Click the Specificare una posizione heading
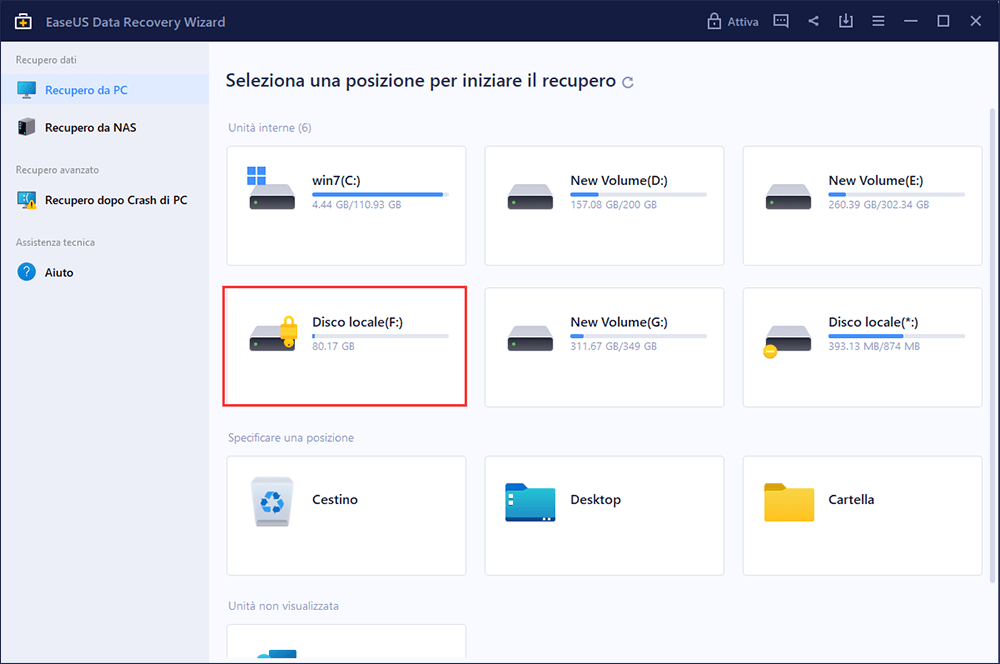Screen dimensions: 1000x664 coord(291,438)
